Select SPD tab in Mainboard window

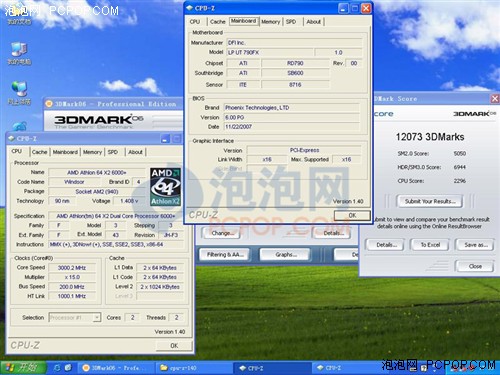pos(291,22)
